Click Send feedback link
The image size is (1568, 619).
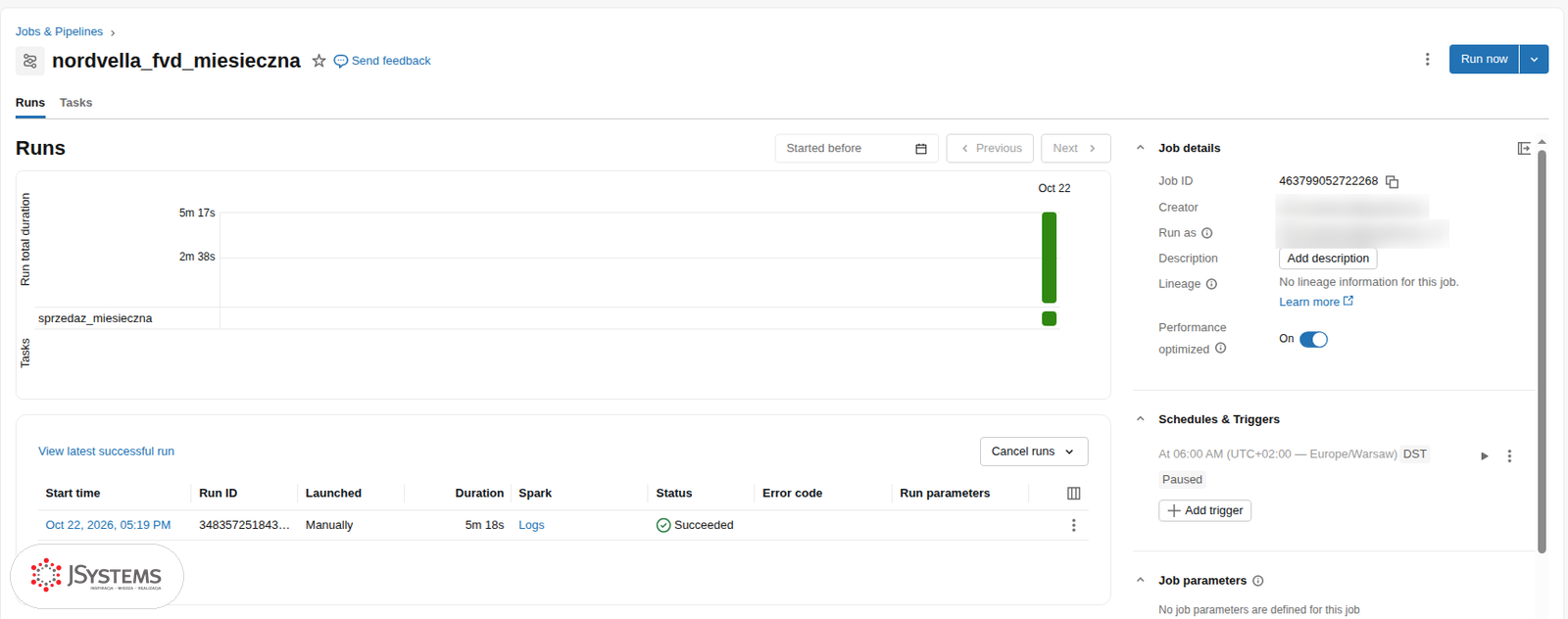pyautogui.click(x=382, y=61)
